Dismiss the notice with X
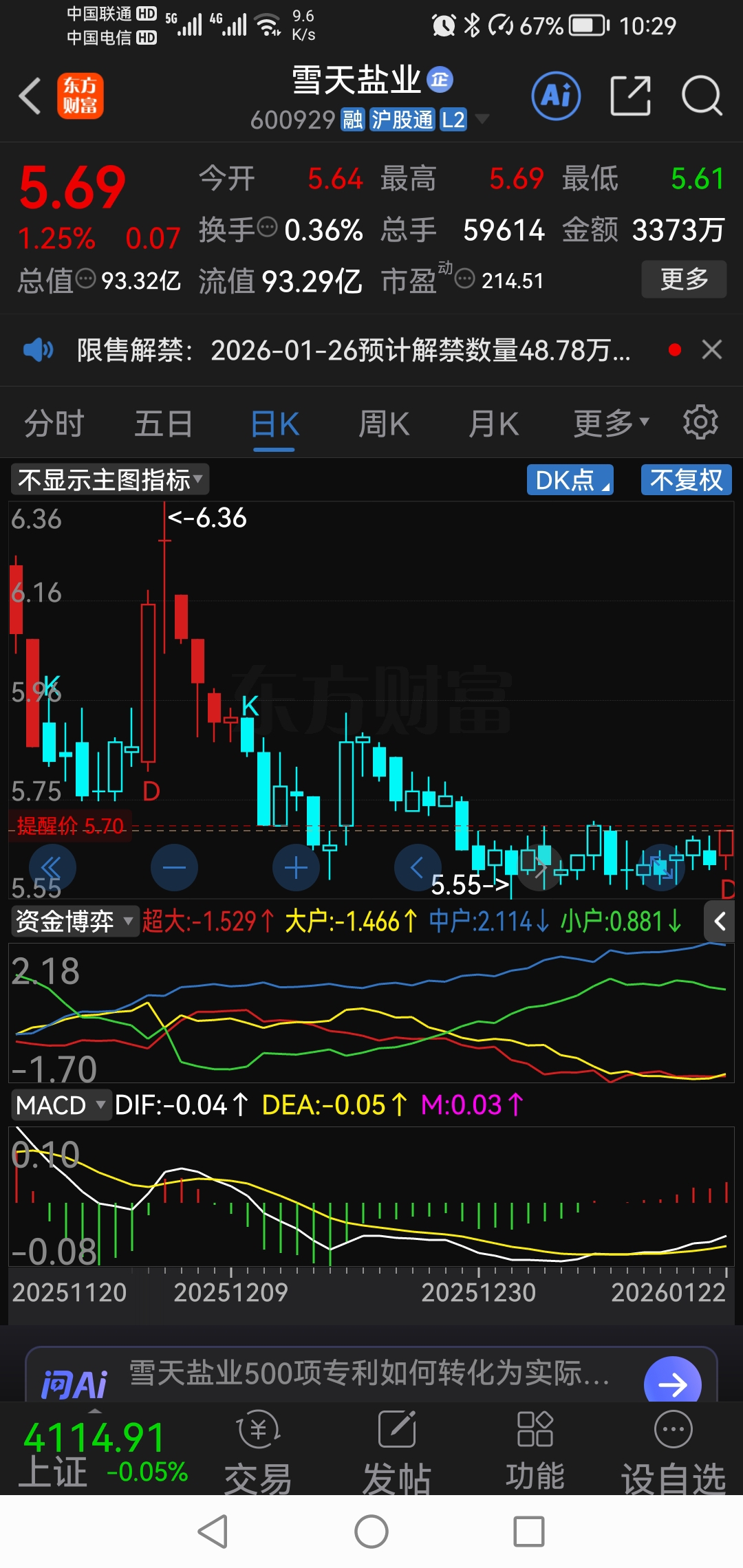 pyautogui.click(x=712, y=350)
